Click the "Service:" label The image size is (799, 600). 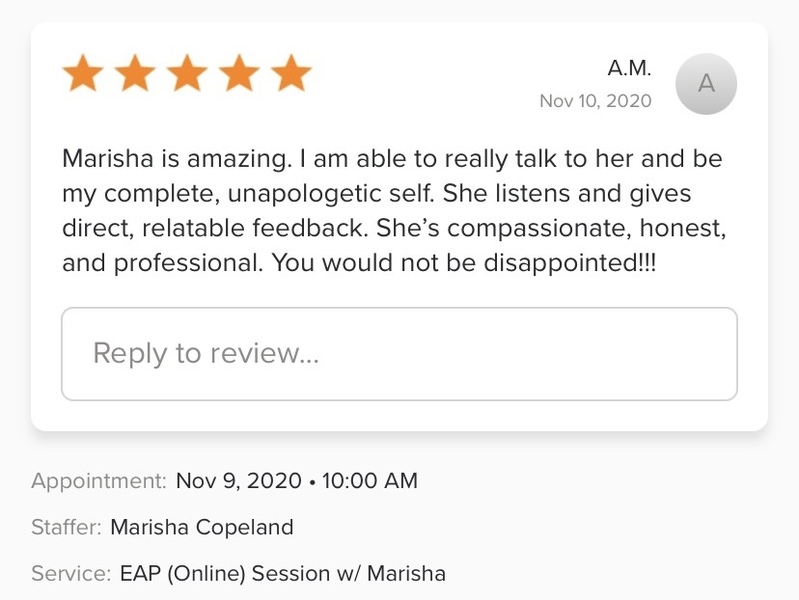(x=70, y=574)
